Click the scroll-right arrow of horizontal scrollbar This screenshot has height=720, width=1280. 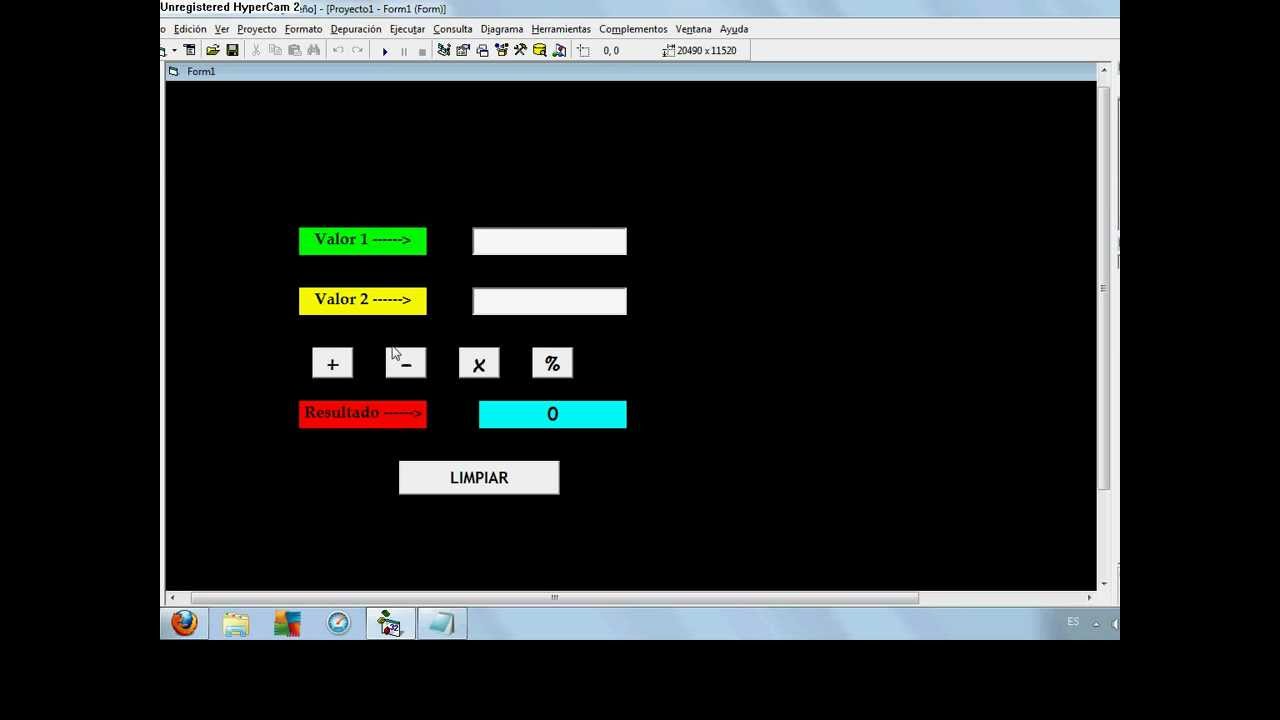(x=1090, y=598)
